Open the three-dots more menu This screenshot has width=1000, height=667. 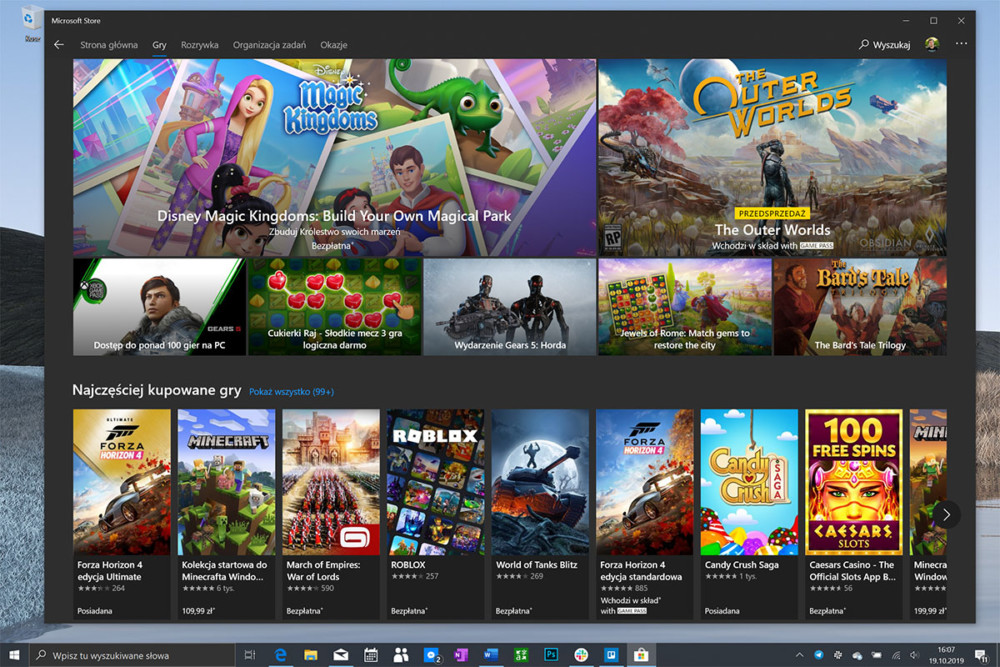point(961,43)
